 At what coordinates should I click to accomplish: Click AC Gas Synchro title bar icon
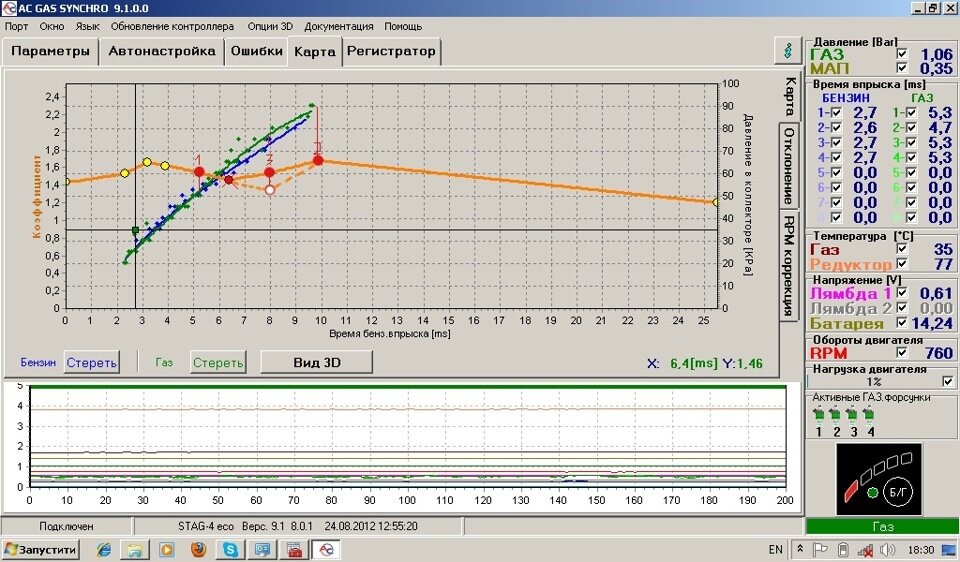click(9, 8)
